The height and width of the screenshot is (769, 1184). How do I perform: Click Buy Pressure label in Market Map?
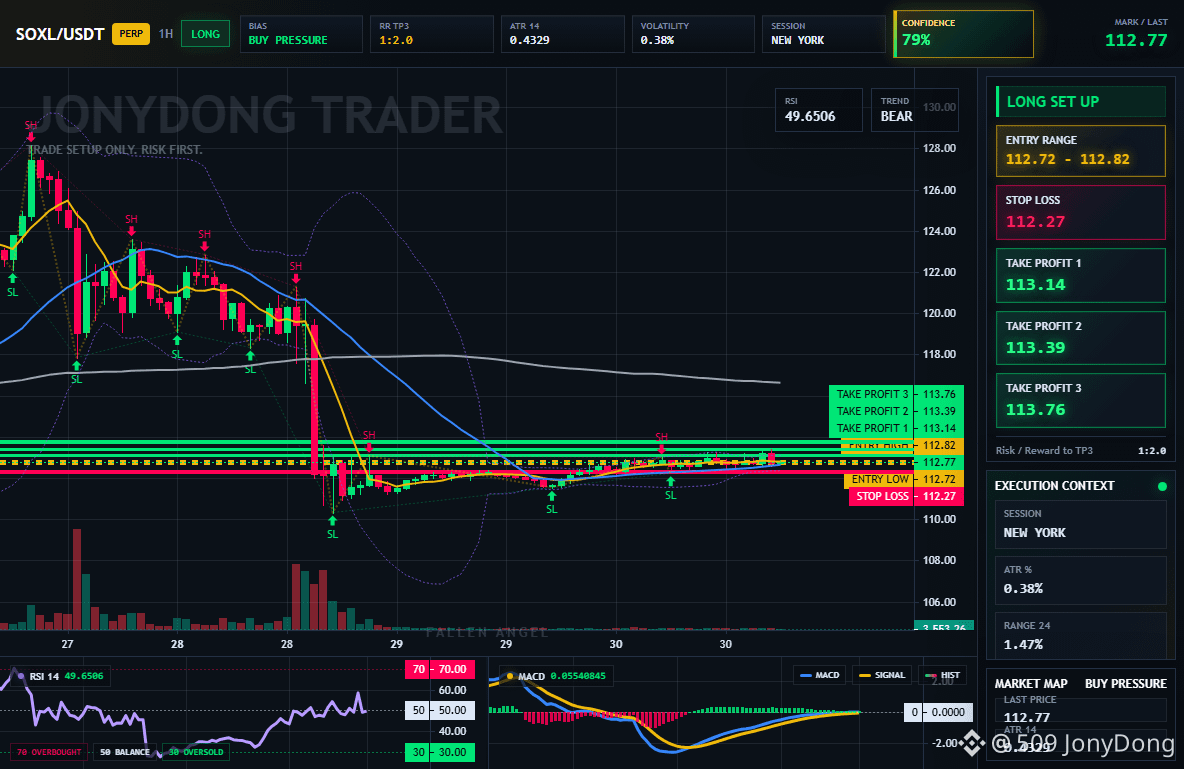pyautogui.click(x=1126, y=684)
